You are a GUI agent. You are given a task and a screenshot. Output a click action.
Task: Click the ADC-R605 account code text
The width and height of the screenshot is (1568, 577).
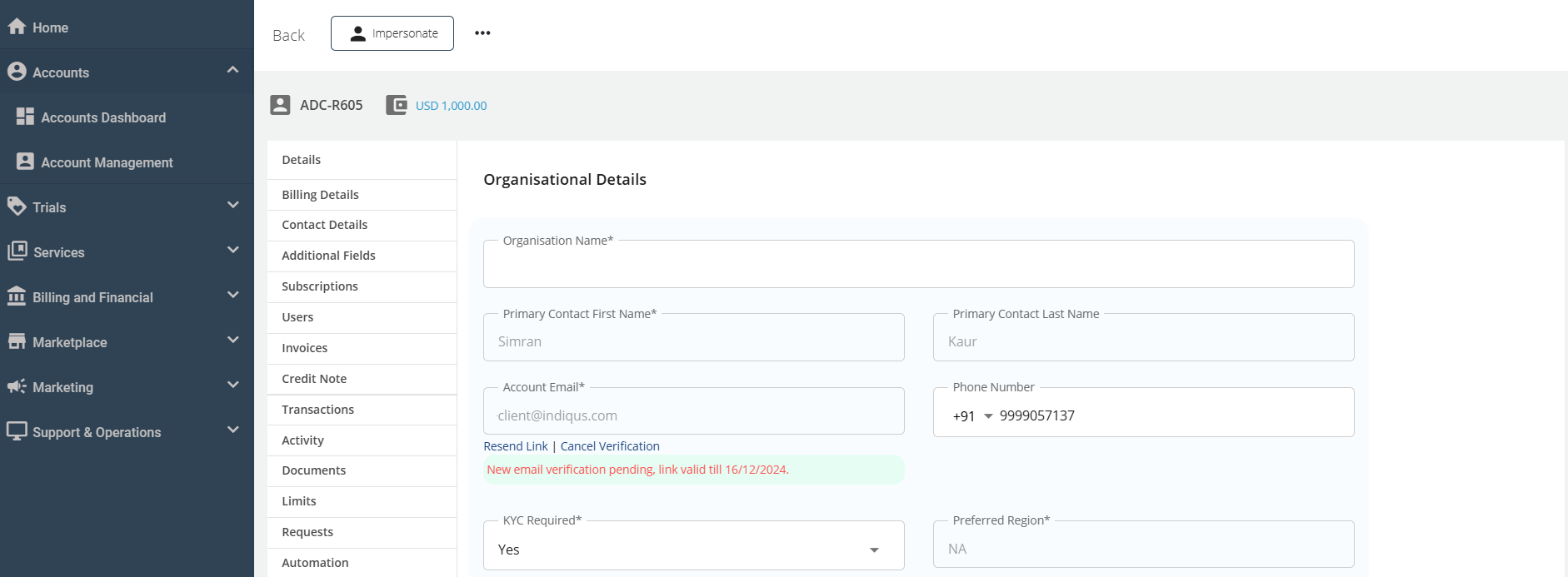[x=332, y=105]
